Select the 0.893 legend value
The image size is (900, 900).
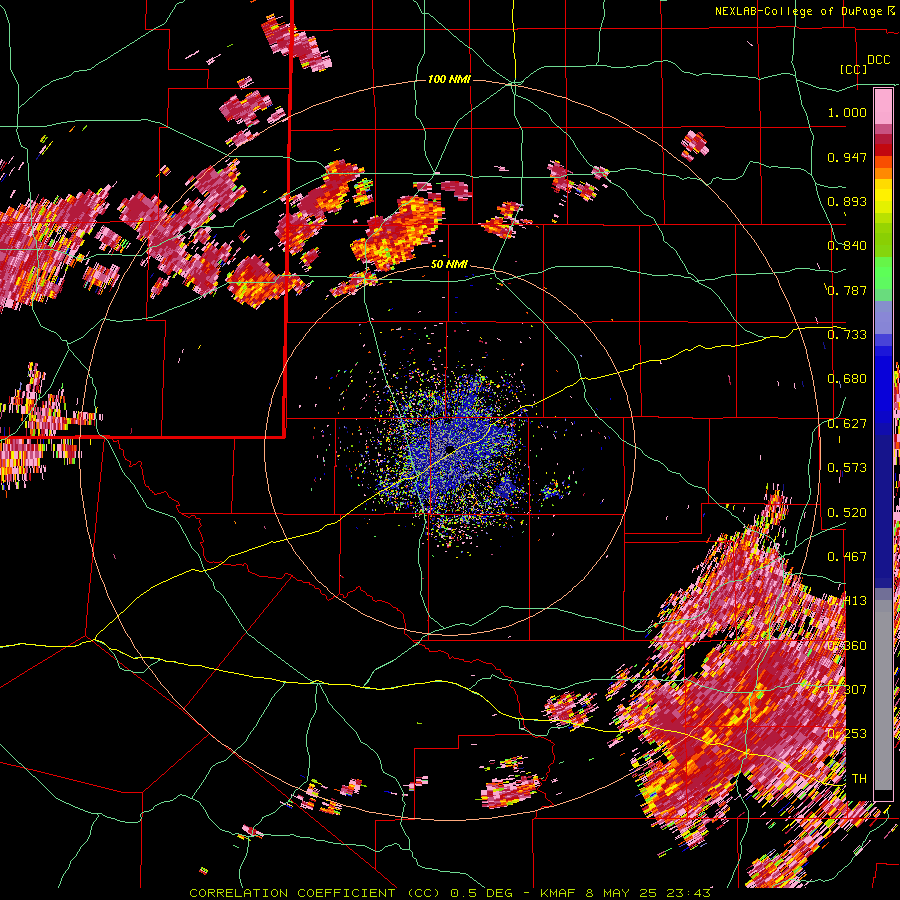(x=847, y=201)
